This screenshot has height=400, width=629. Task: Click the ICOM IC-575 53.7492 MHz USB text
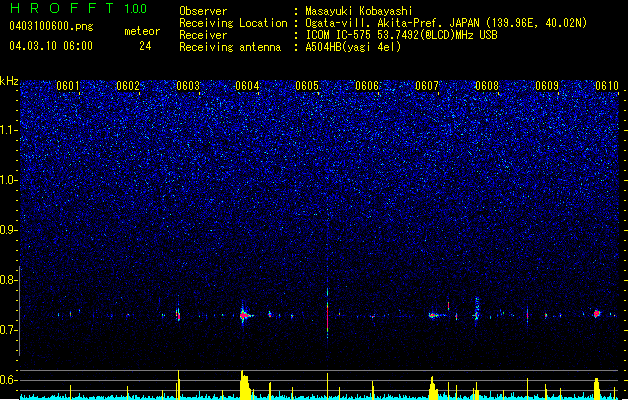click(x=402, y=35)
